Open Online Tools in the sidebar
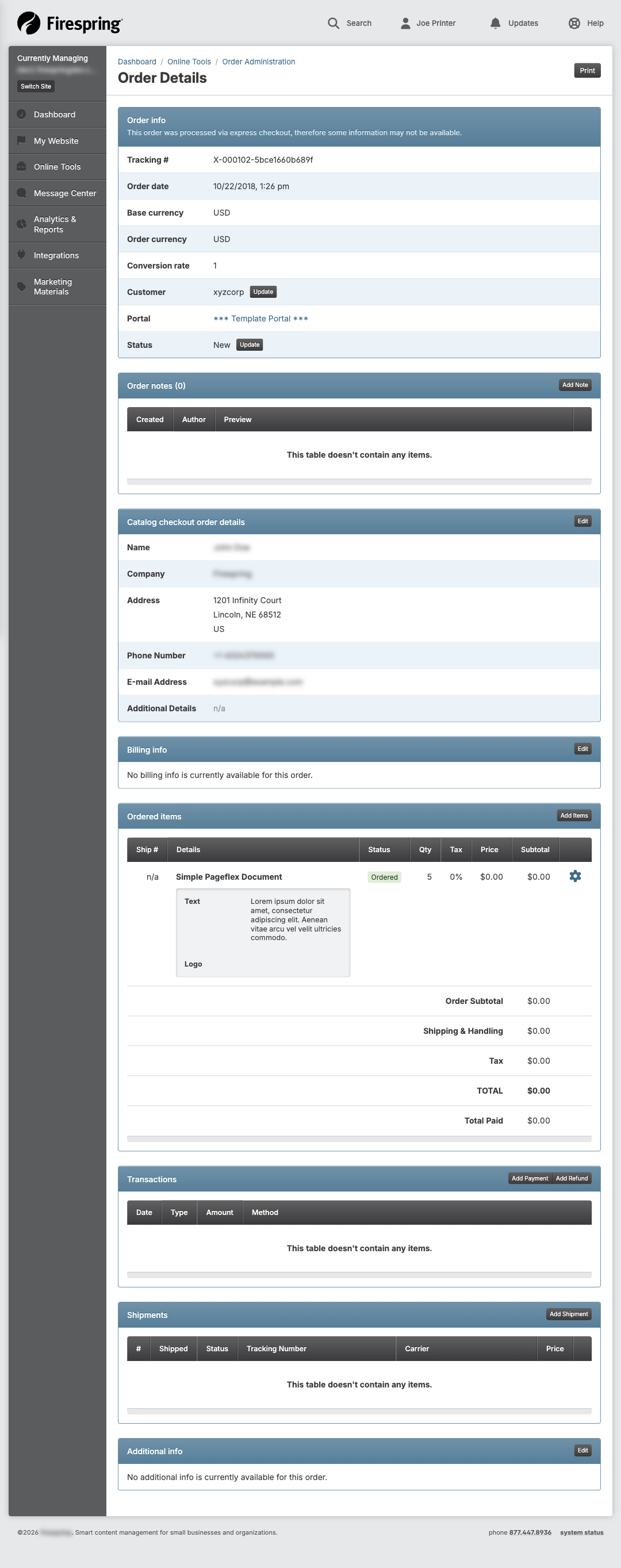 (x=57, y=167)
